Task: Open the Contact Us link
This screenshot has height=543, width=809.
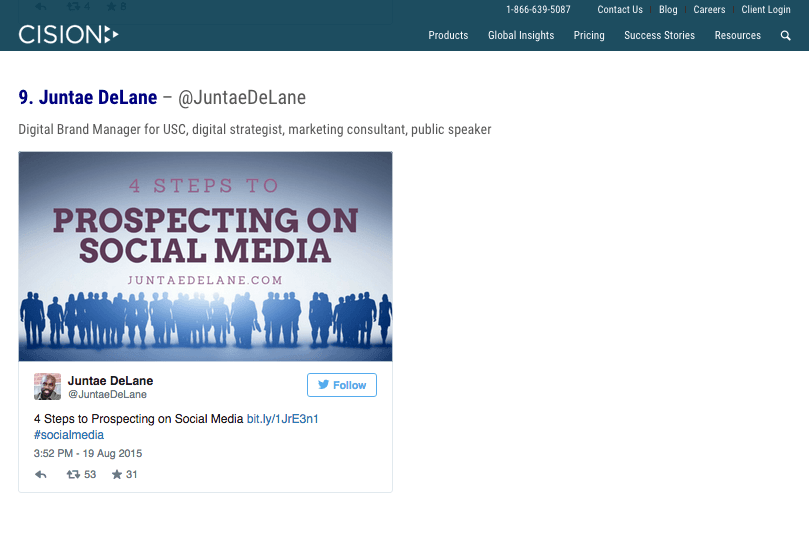Action: pyautogui.click(x=620, y=9)
